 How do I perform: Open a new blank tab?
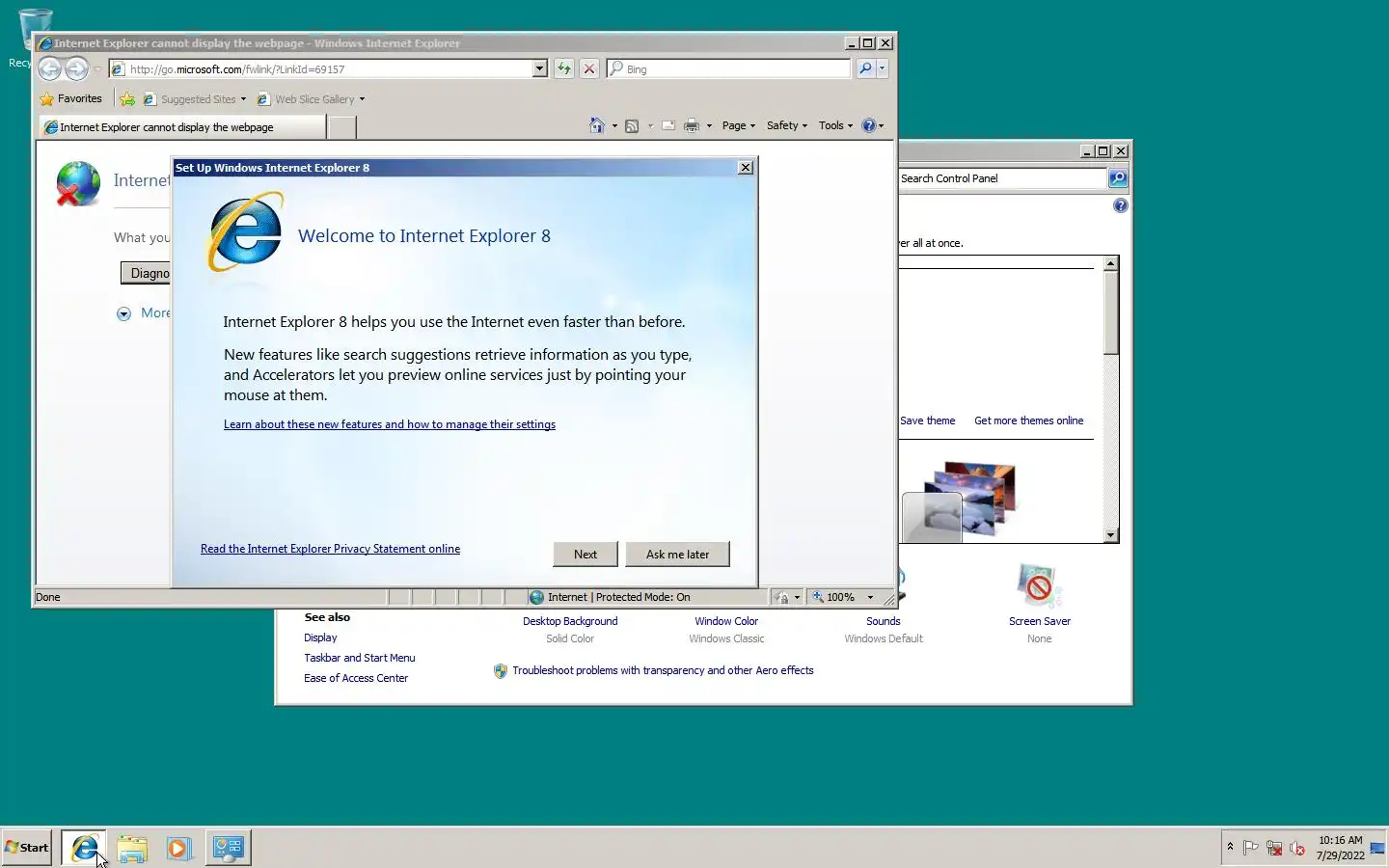[341, 127]
